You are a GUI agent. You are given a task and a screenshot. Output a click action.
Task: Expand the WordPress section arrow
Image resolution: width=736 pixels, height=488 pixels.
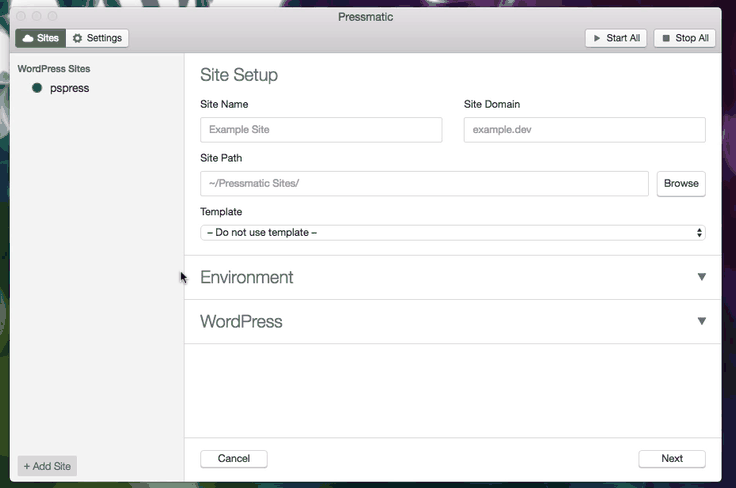pos(702,321)
